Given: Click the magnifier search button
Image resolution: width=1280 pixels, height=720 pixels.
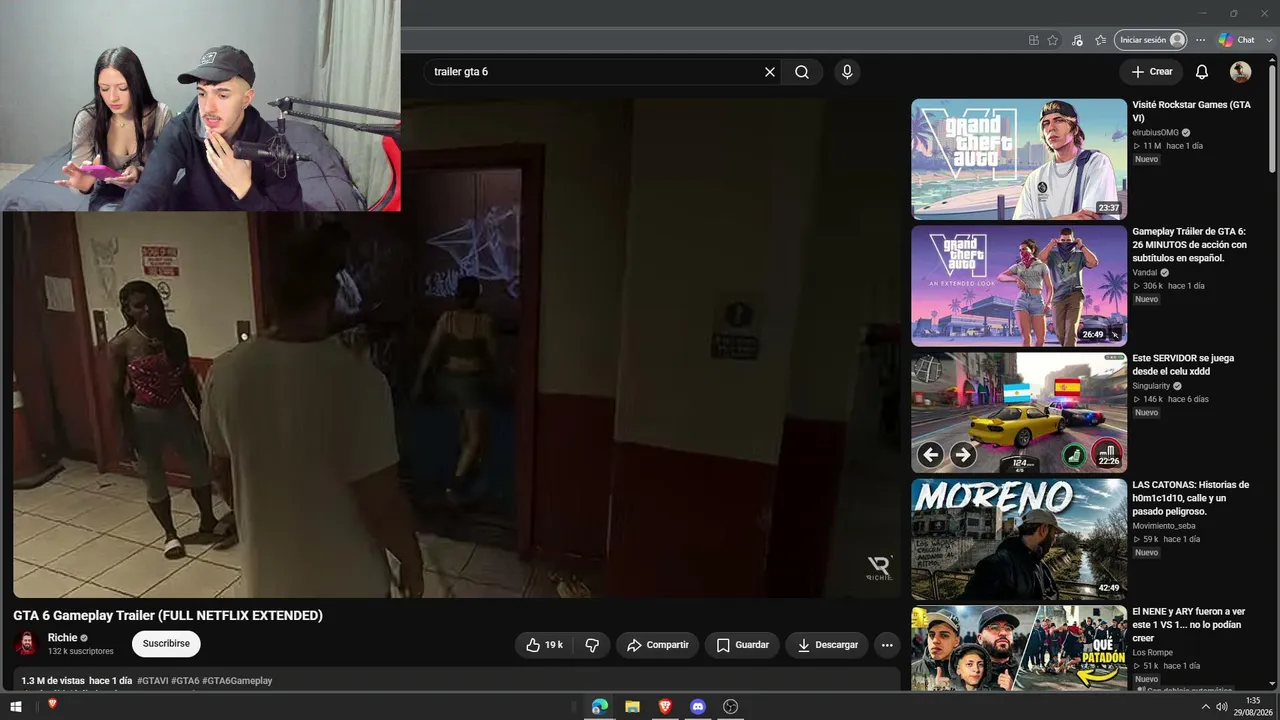Looking at the screenshot, I should pos(802,72).
